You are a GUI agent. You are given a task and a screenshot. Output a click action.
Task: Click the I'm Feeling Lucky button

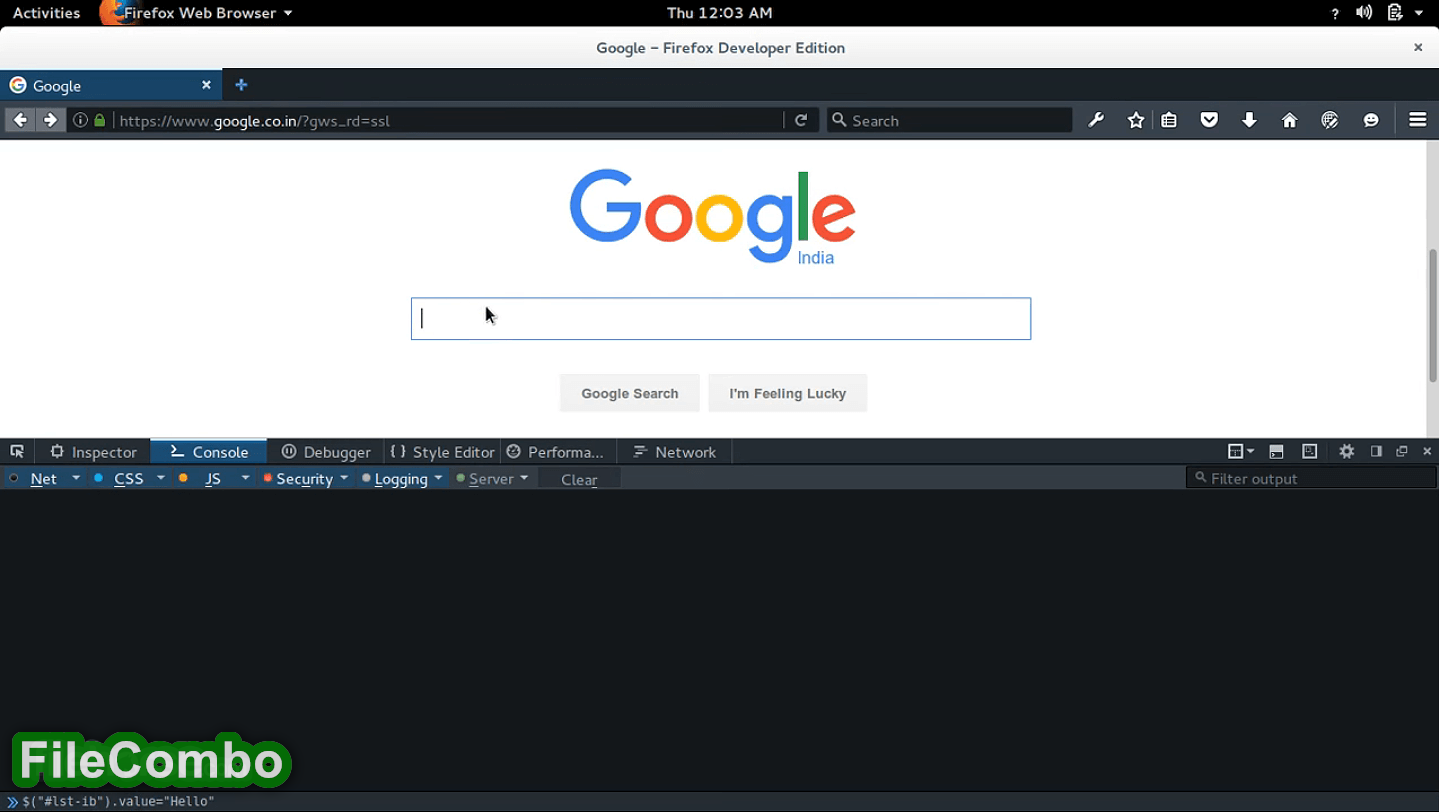pyautogui.click(x=788, y=393)
